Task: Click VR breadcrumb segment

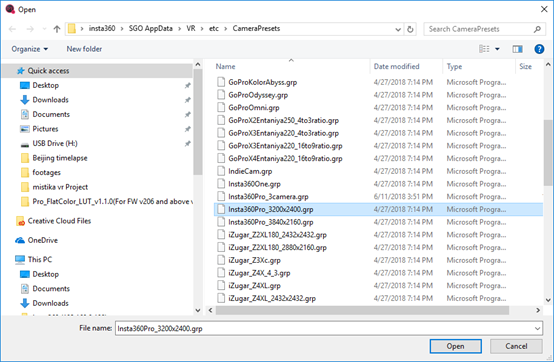Action: tap(191, 29)
